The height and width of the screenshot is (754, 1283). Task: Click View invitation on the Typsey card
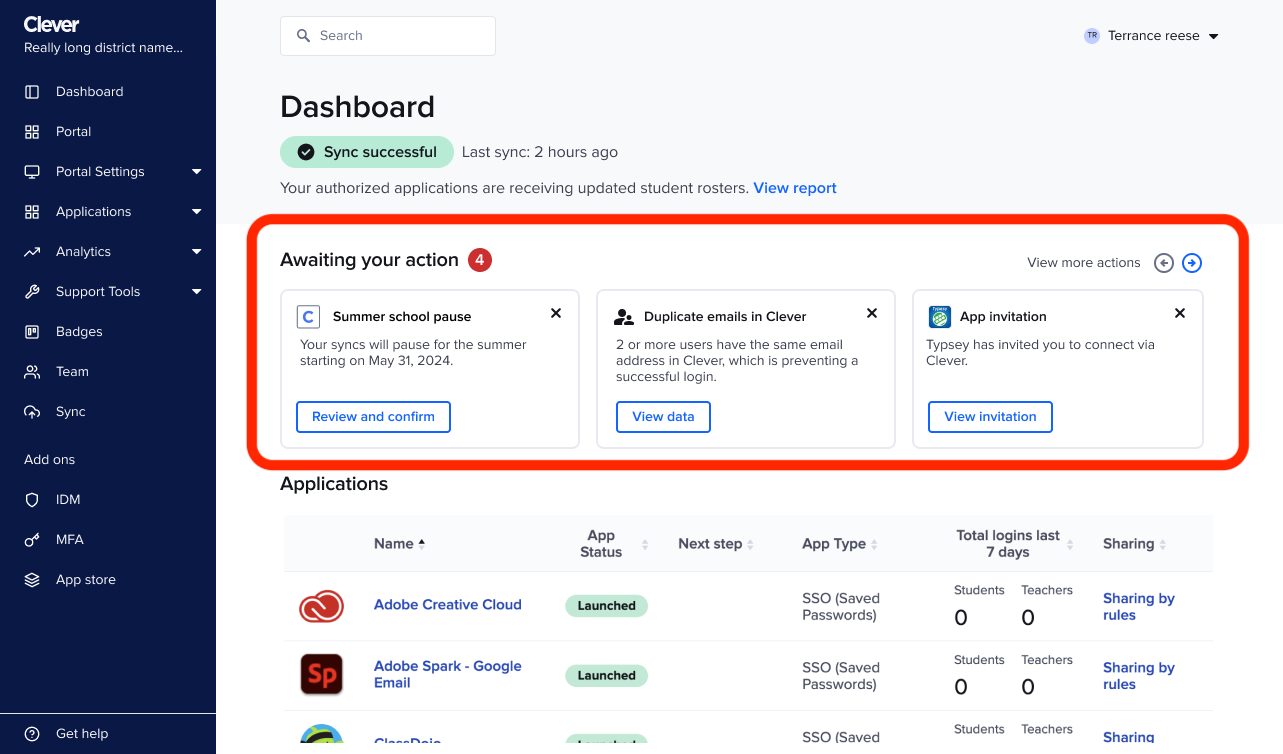click(x=990, y=416)
